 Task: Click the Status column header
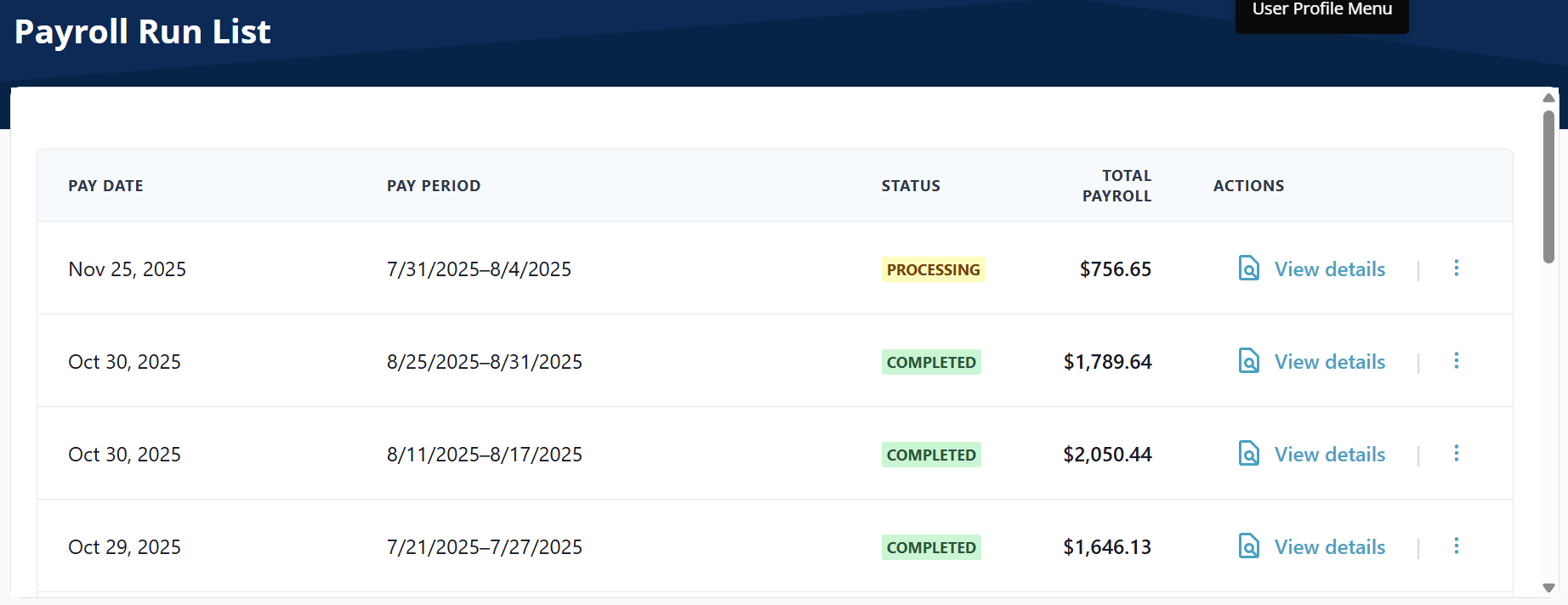tap(911, 186)
